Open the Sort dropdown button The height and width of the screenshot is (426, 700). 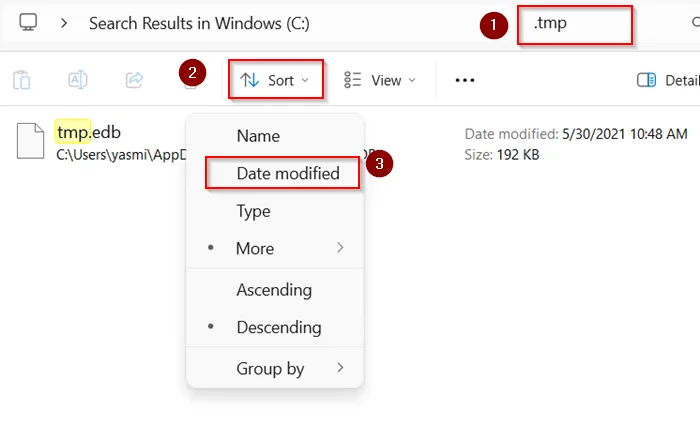click(x=275, y=80)
